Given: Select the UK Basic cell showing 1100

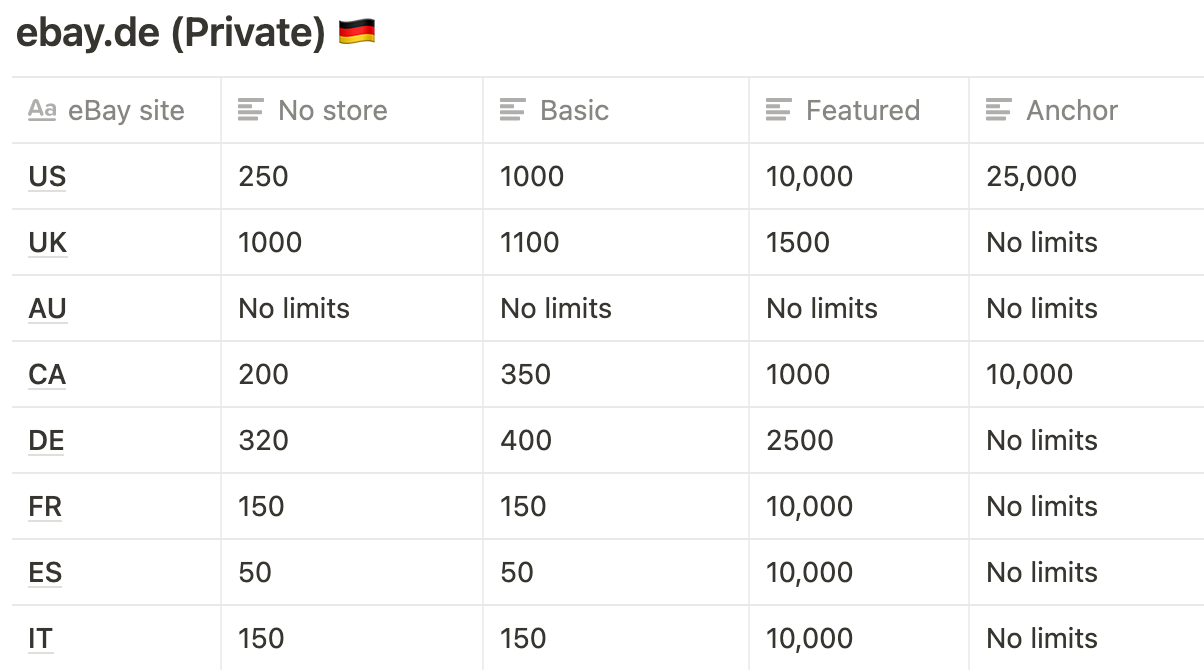Looking at the screenshot, I should pyautogui.click(x=616, y=242).
